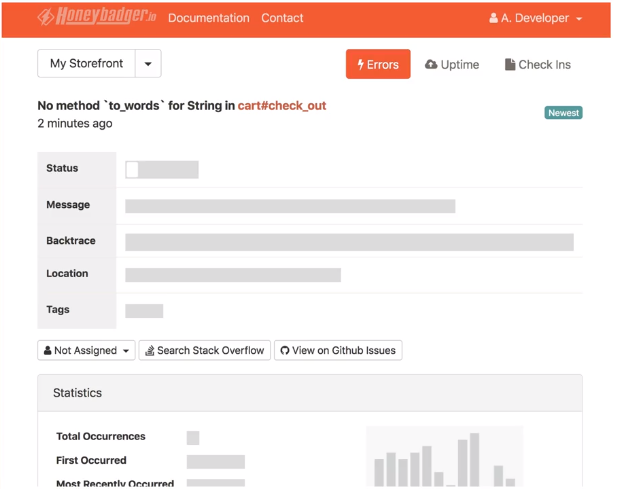
Task: Toggle the Status switch
Action: pos(162,169)
